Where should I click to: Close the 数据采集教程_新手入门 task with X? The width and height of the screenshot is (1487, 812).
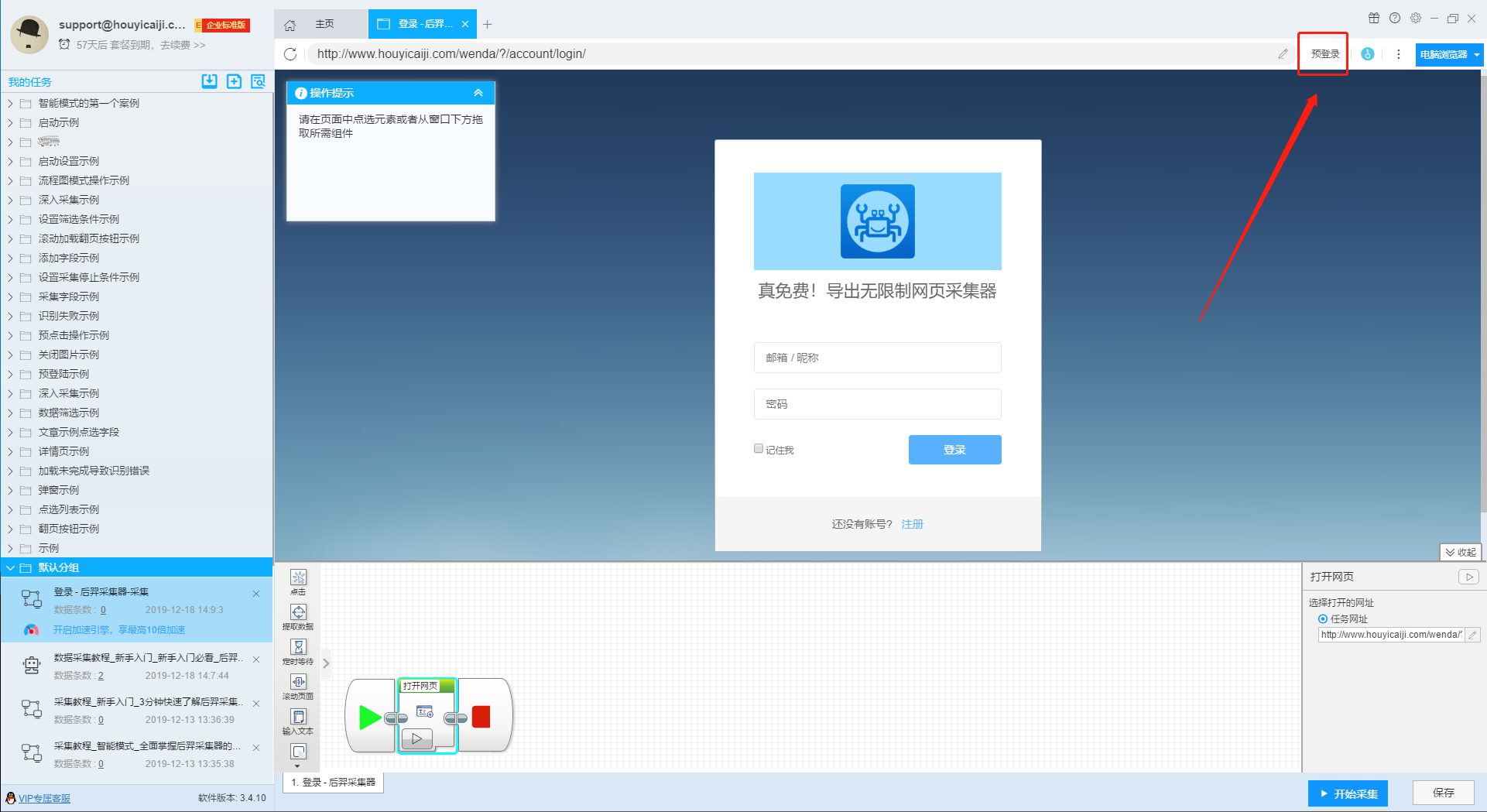256,660
